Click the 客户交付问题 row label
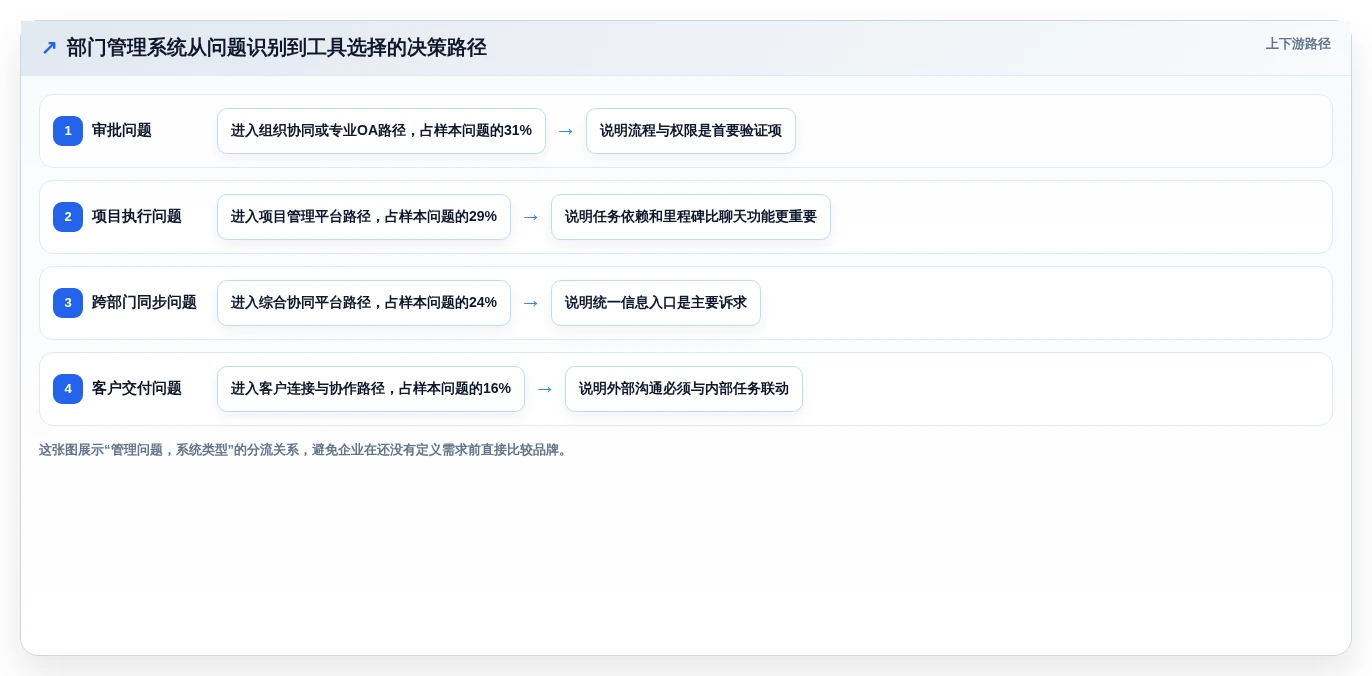The height and width of the screenshot is (676, 1372). click(x=137, y=389)
